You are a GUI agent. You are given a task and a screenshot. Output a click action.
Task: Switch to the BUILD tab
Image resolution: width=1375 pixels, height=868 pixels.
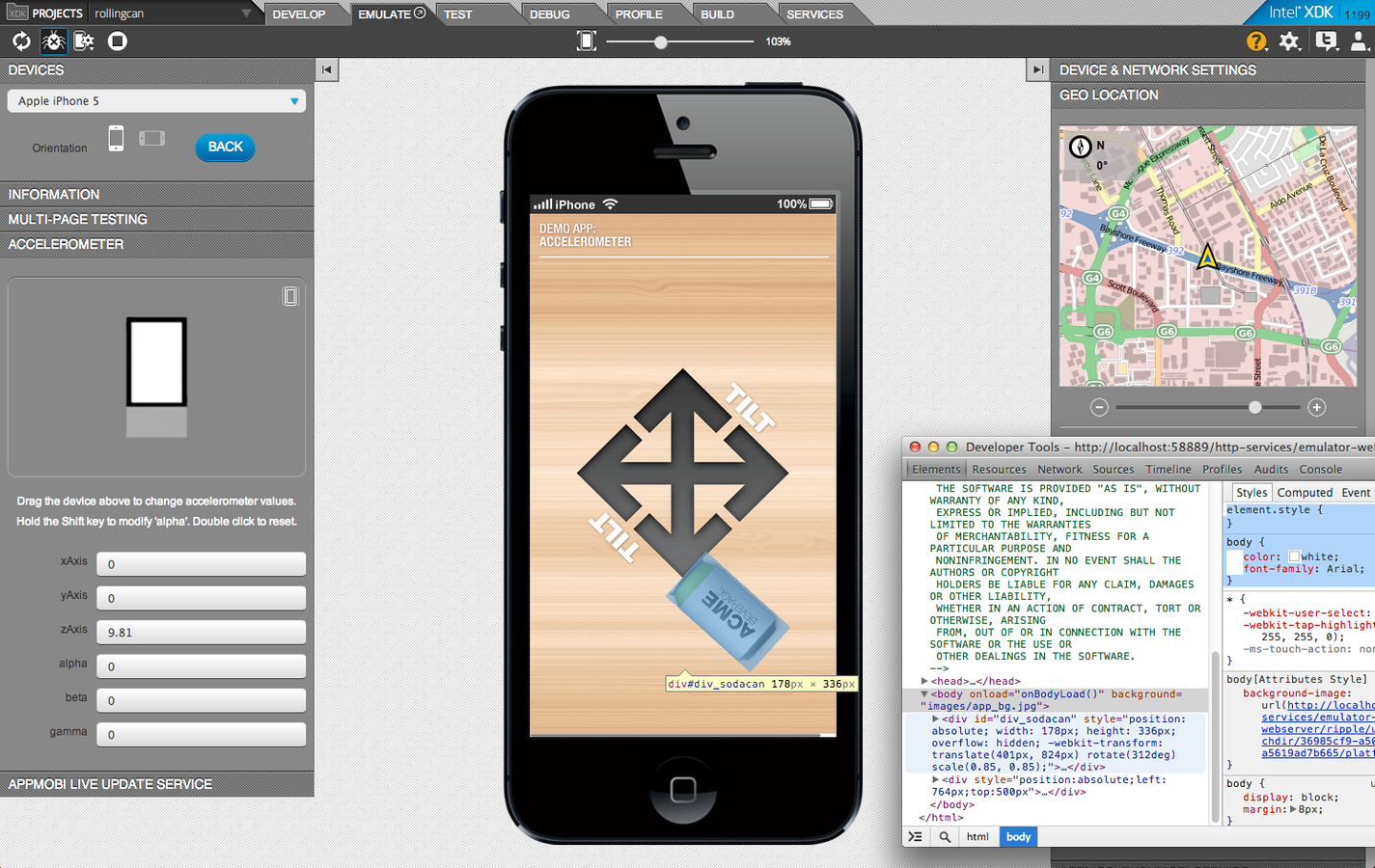click(717, 14)
